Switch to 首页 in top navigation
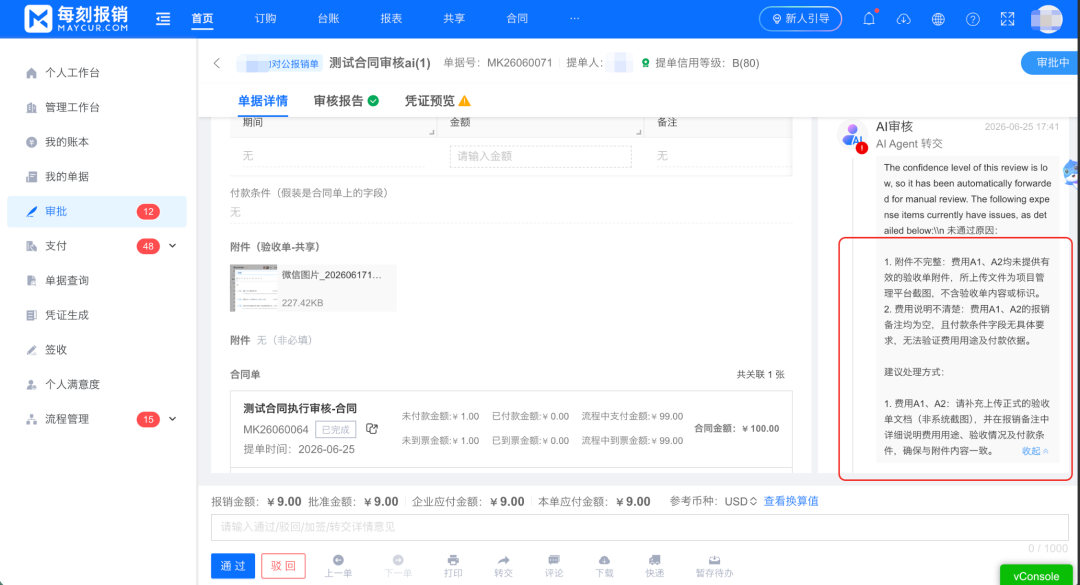Image resolution: width=1080 pixels, height=585 pixels. 202,19
